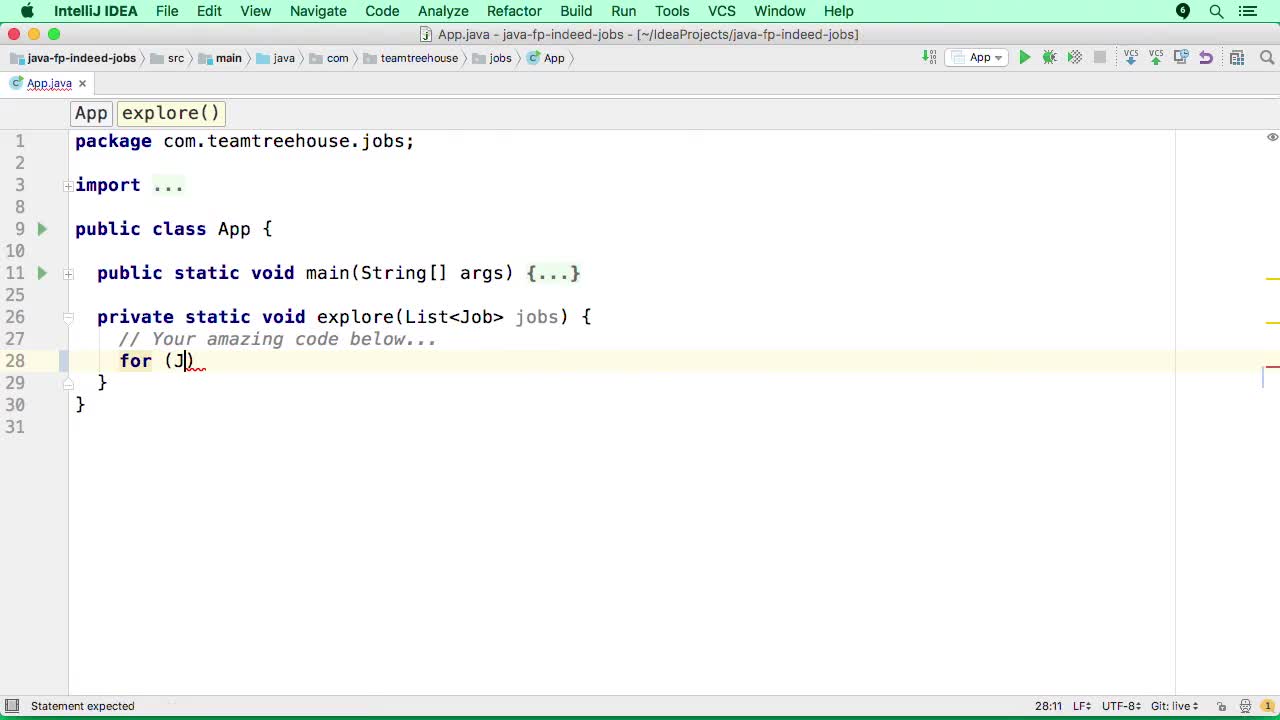This screenshot has height=720, width=1280.
Task: Change file encoding UTF-8 selector
Action: click(x=1121, y=706)
